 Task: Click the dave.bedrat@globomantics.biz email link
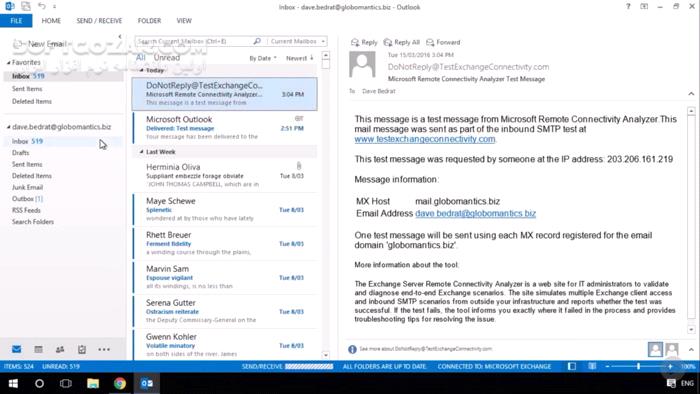pos(475,213)
